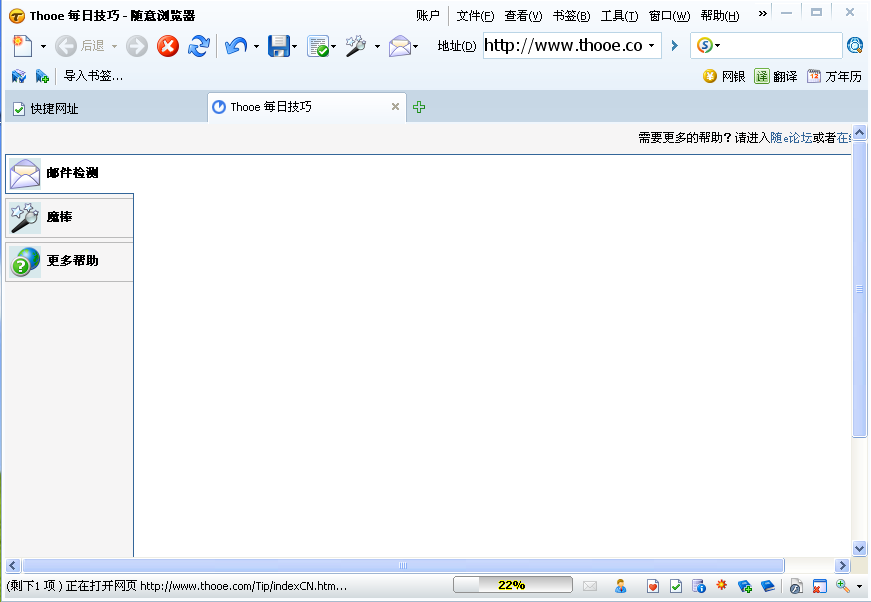This screenshot has width=871, height=602.
Task: Click the status bar page info icon
Action: (x=699, y=586)
